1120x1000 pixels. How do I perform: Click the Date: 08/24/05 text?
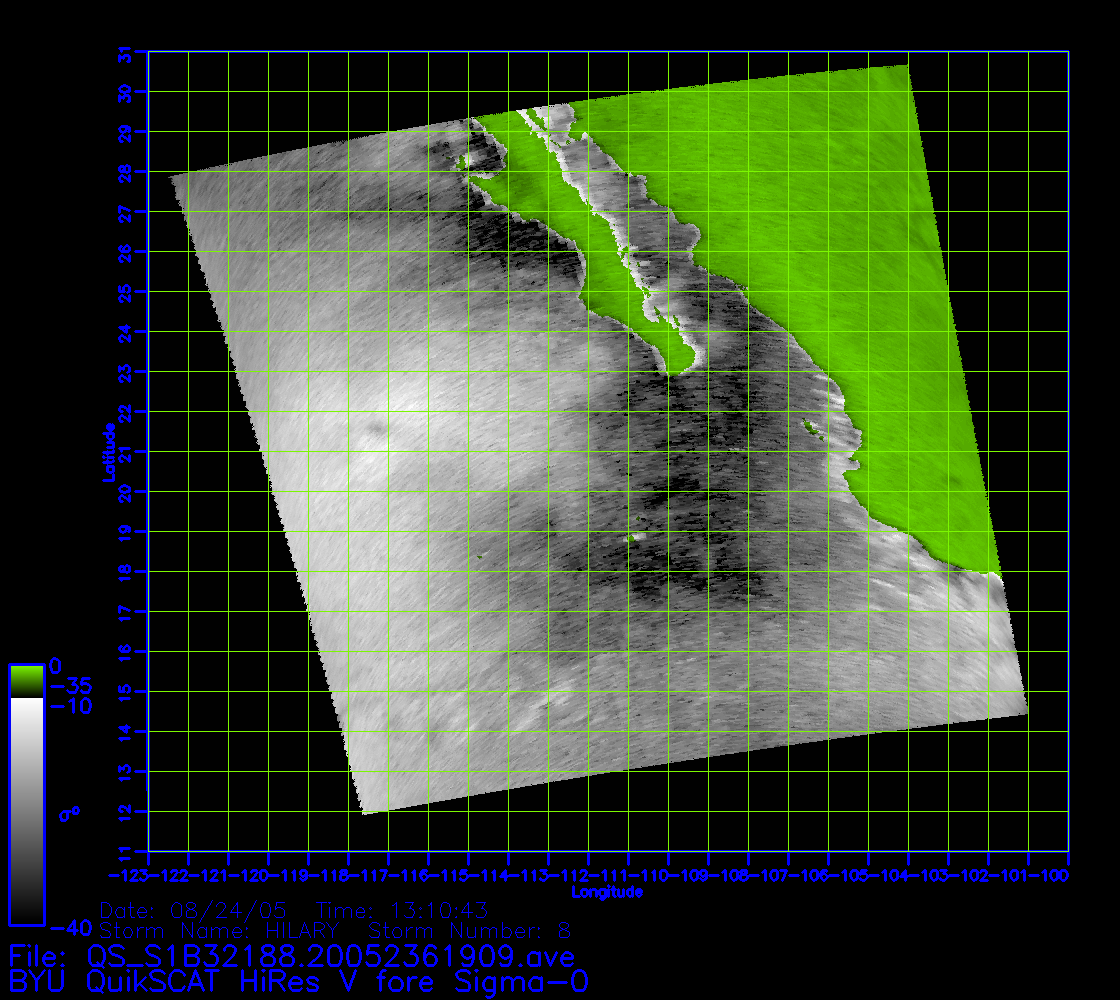(194, 911)
